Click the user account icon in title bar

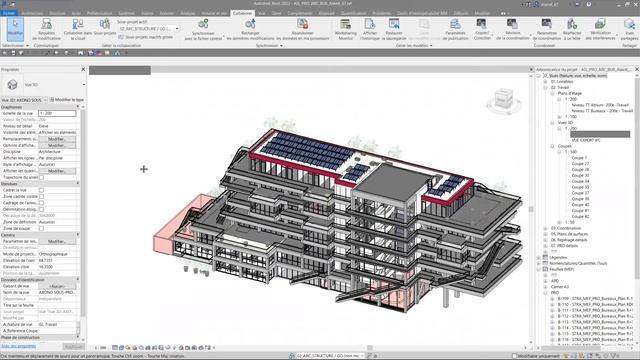click(x=537, y=4)
